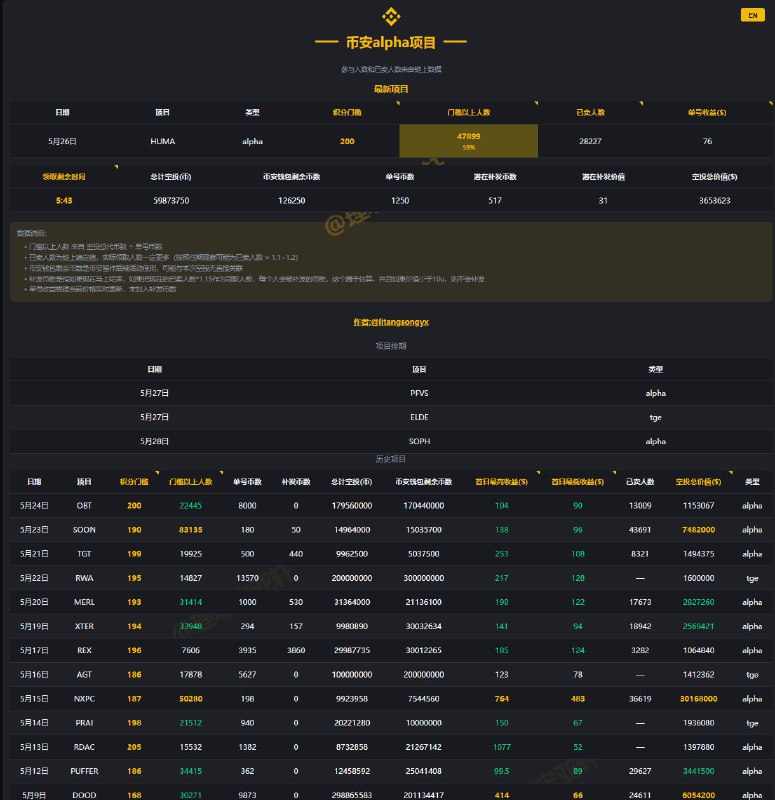Select the PFVS schedule row
The width and height of the screenshot is (775, 800).
tap(391, 393)
